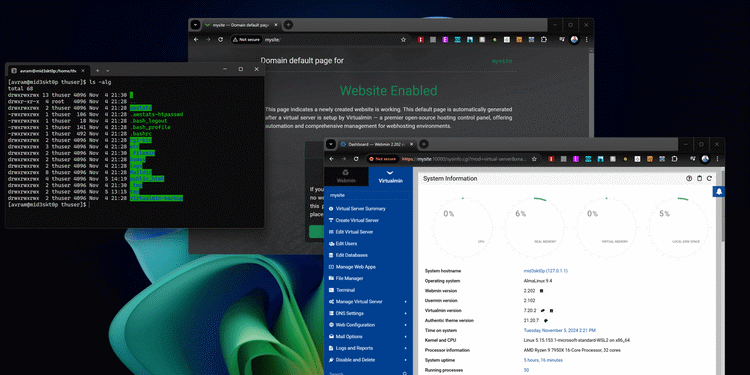
Task: Expand Disable and Delete submenu
Action: point(368,360)
